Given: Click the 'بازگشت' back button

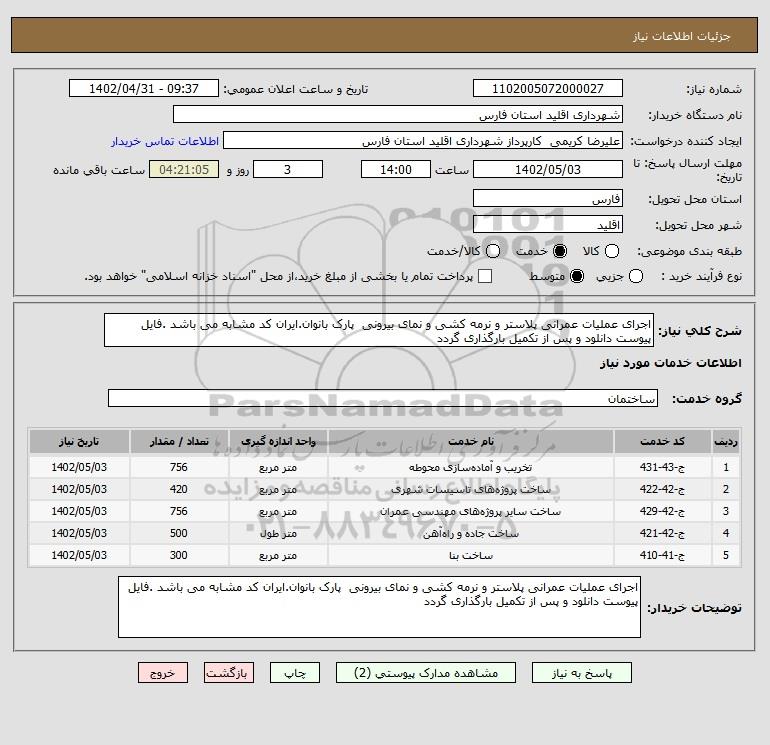Looking at the screenshot, I should tap(229, 673).
